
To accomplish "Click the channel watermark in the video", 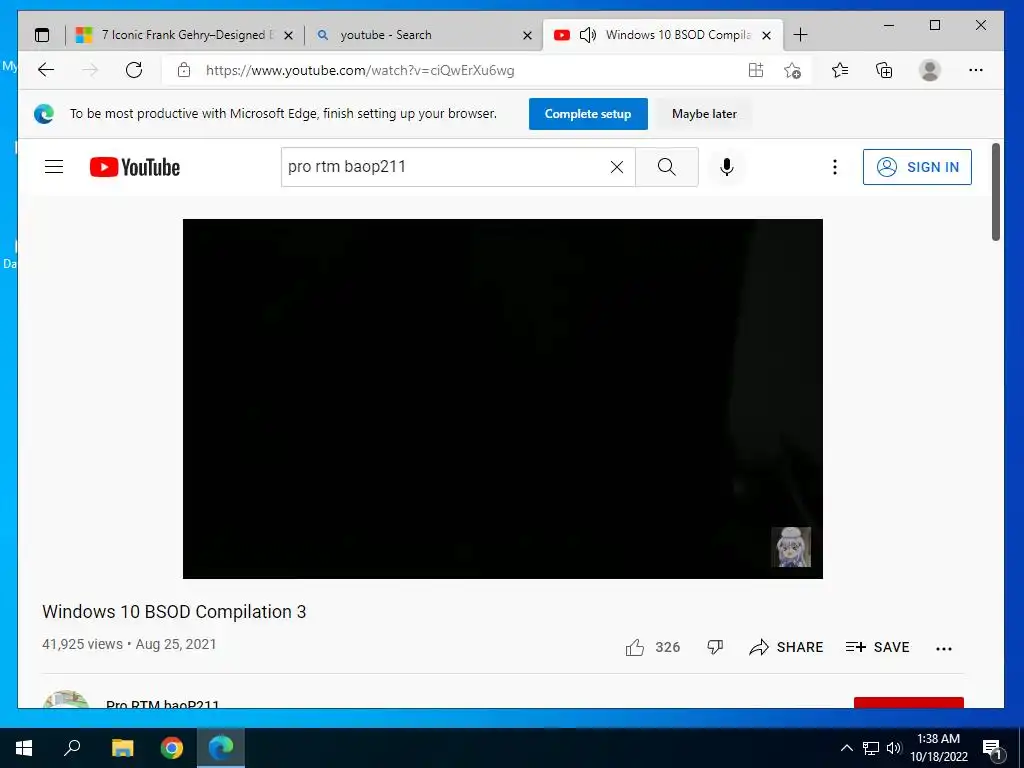I will pos(791,547).
